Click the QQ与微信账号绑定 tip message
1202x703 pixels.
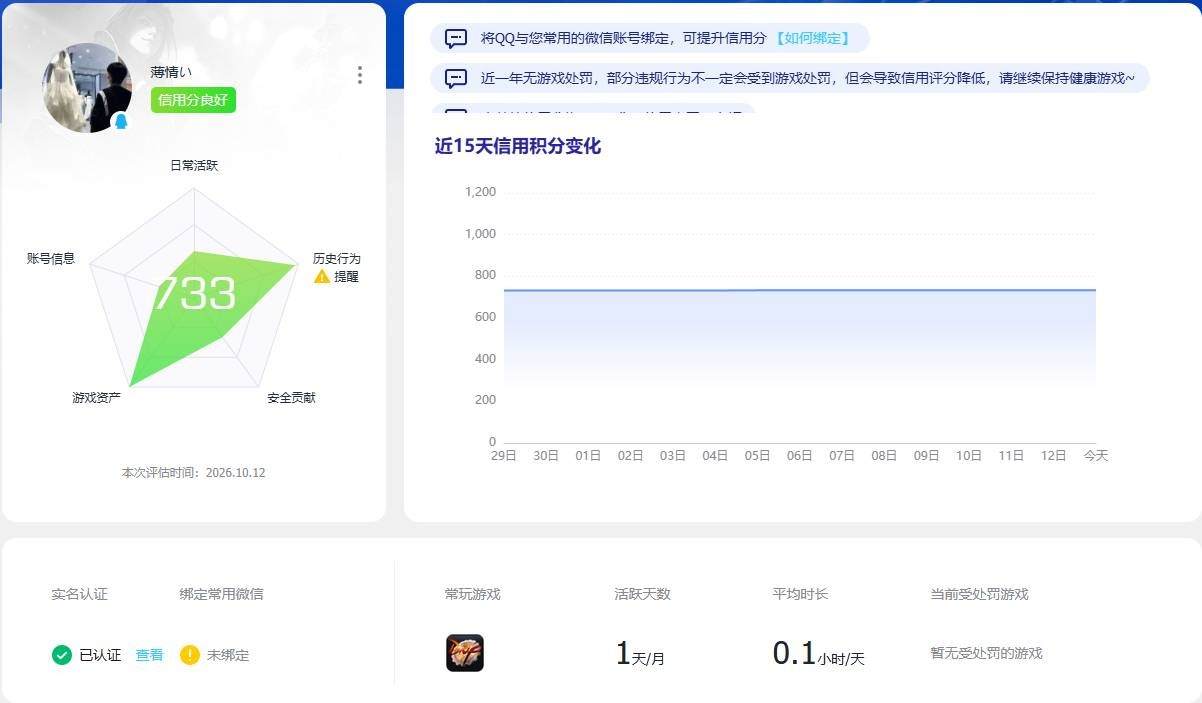tap(650, 38)
